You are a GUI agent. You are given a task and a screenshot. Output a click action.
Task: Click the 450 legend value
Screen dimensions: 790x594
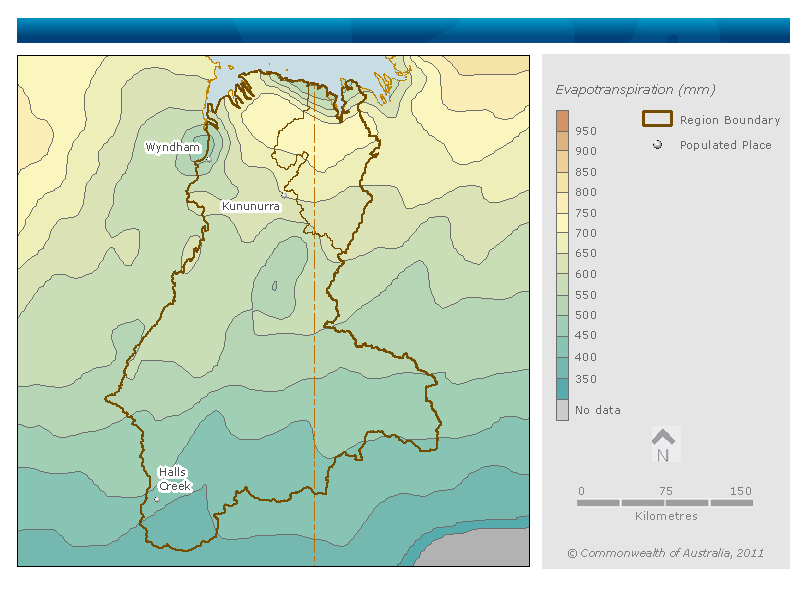pyautogui.click(x=586, y=336)
